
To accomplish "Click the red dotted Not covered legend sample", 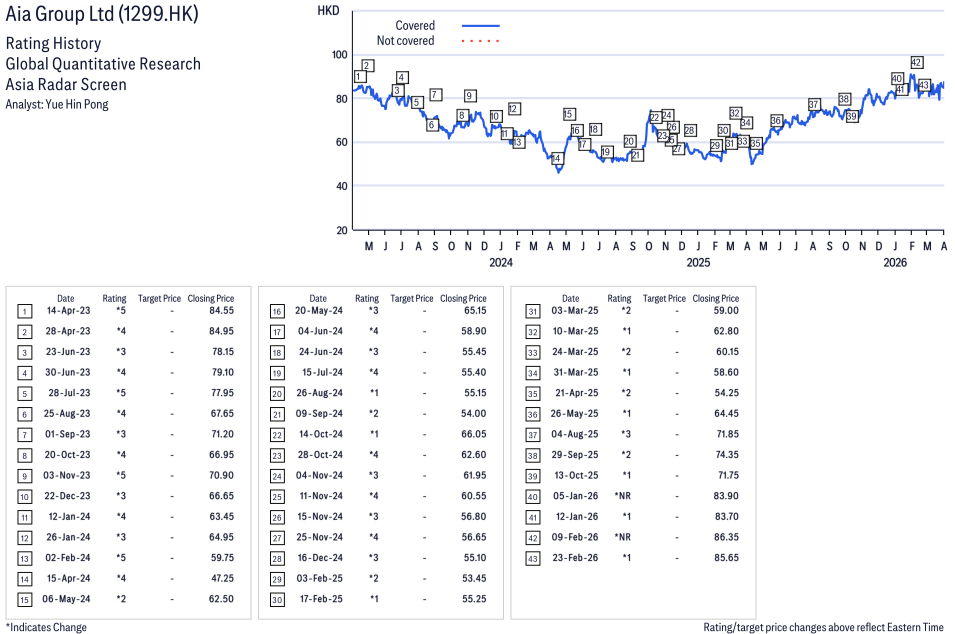I will tap(480, 41).
